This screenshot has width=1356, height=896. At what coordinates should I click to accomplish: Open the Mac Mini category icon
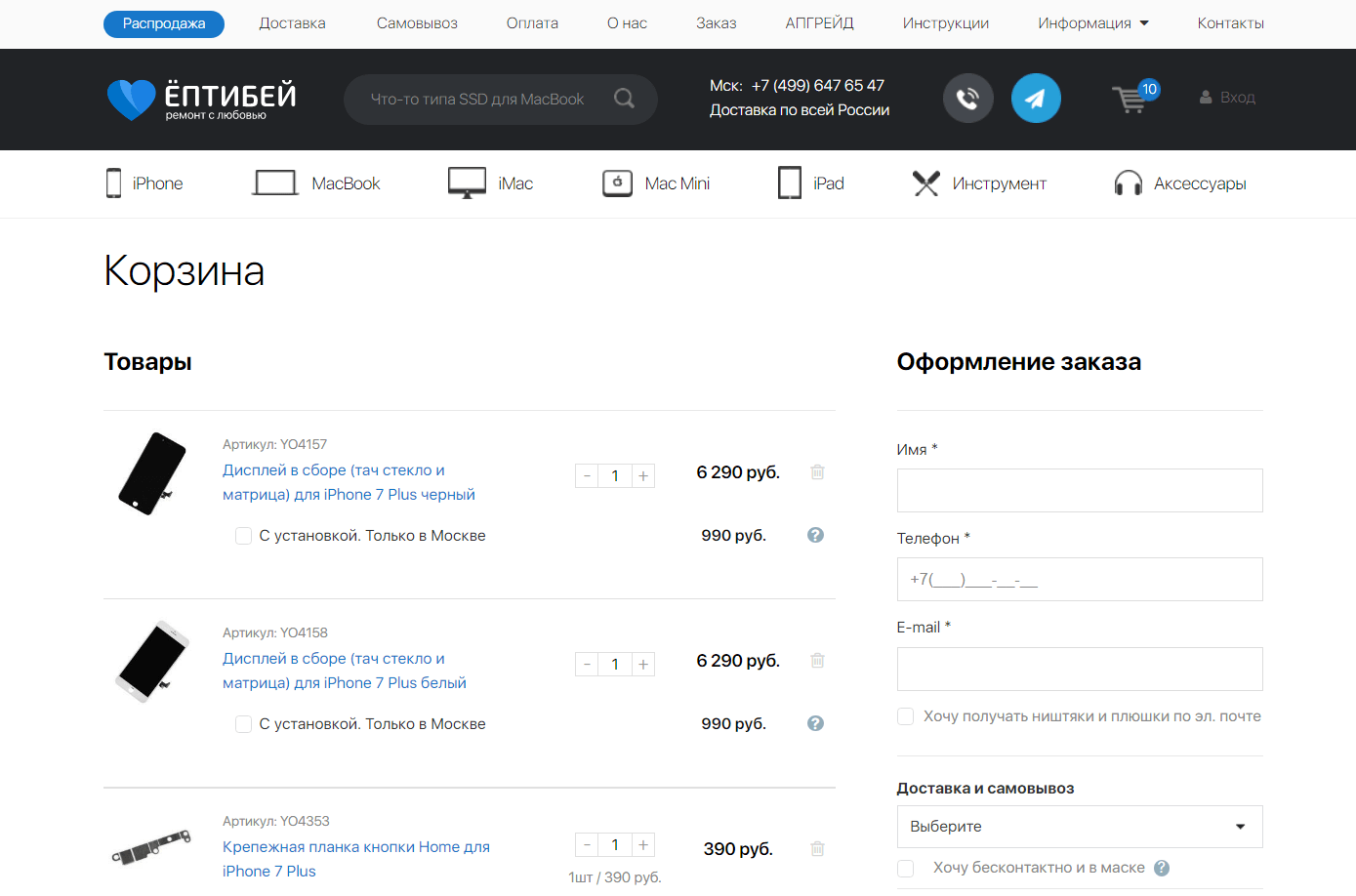[x=617, y=183]
